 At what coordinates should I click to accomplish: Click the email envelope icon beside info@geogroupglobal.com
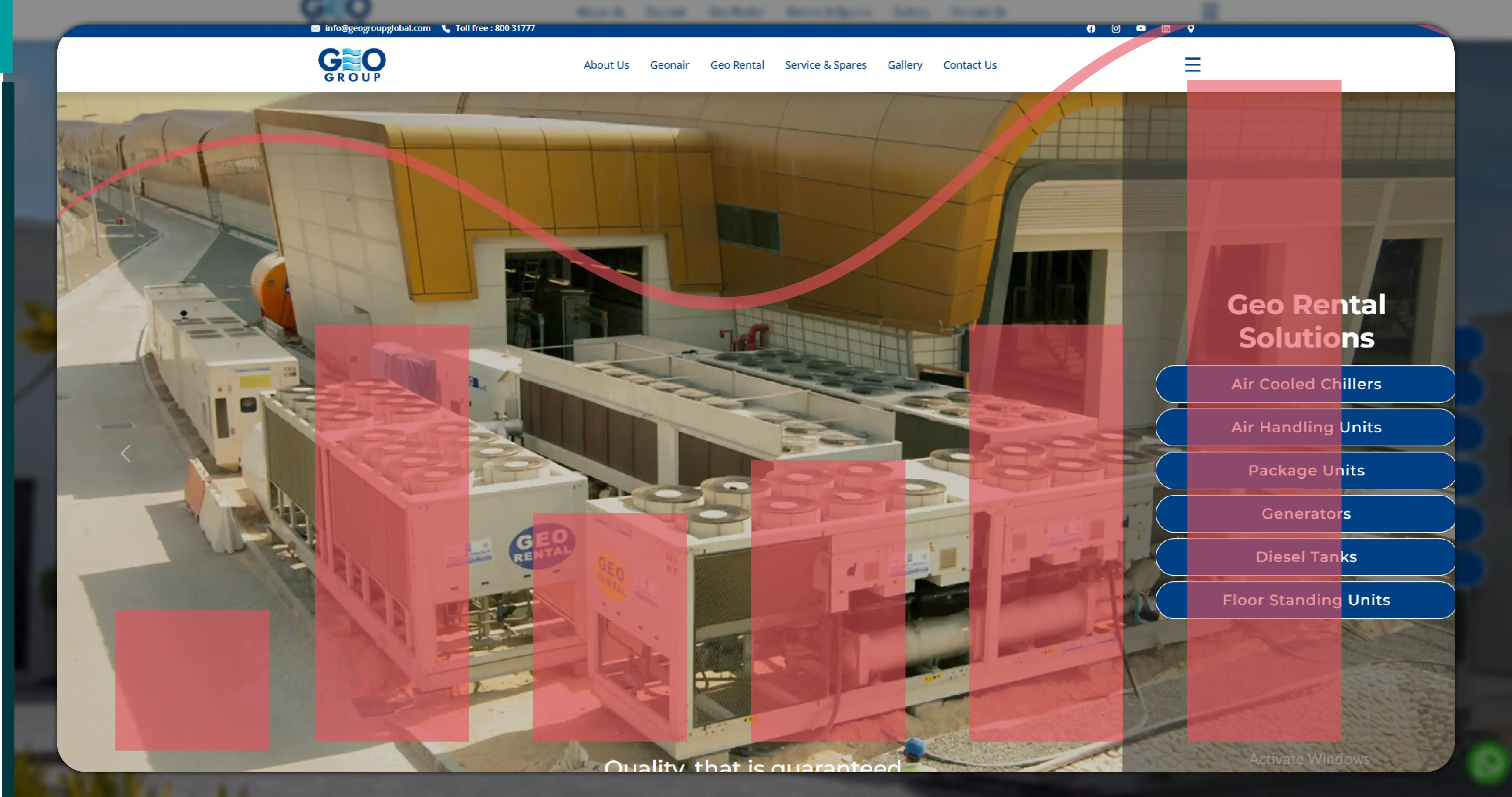(315, 27)
